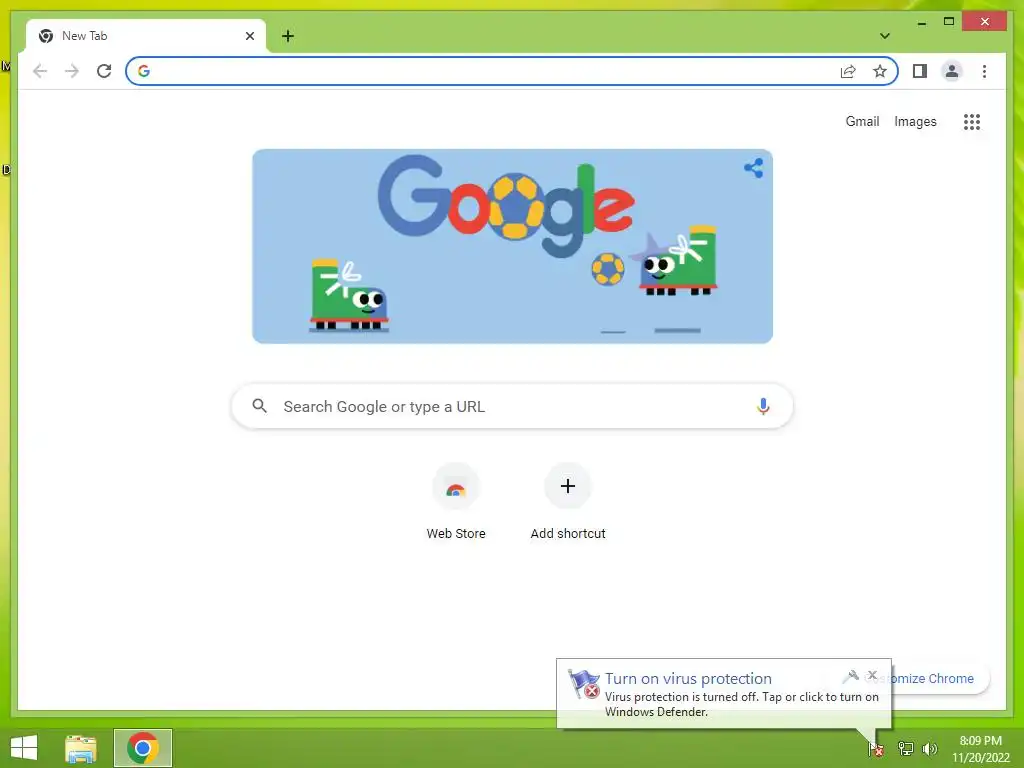Open the Google apps grid

[x=972, y=121]
